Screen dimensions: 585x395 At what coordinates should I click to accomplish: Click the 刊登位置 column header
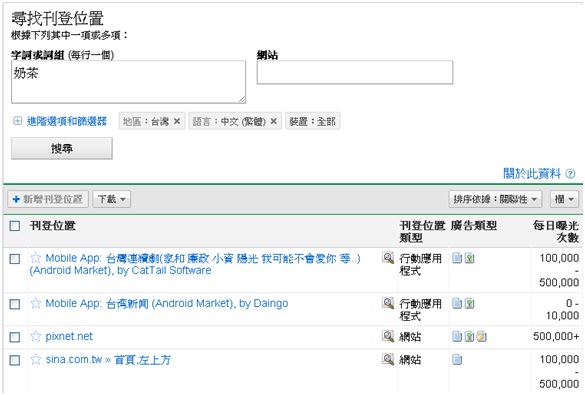coord(53,225)
